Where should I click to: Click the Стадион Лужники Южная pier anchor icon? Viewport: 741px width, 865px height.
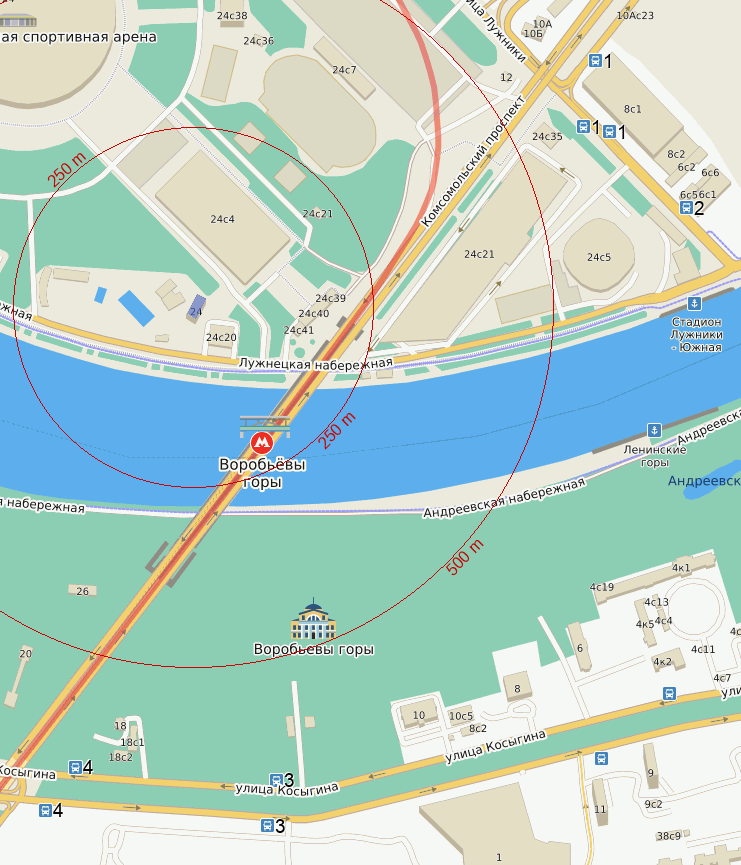click(694, 303)
